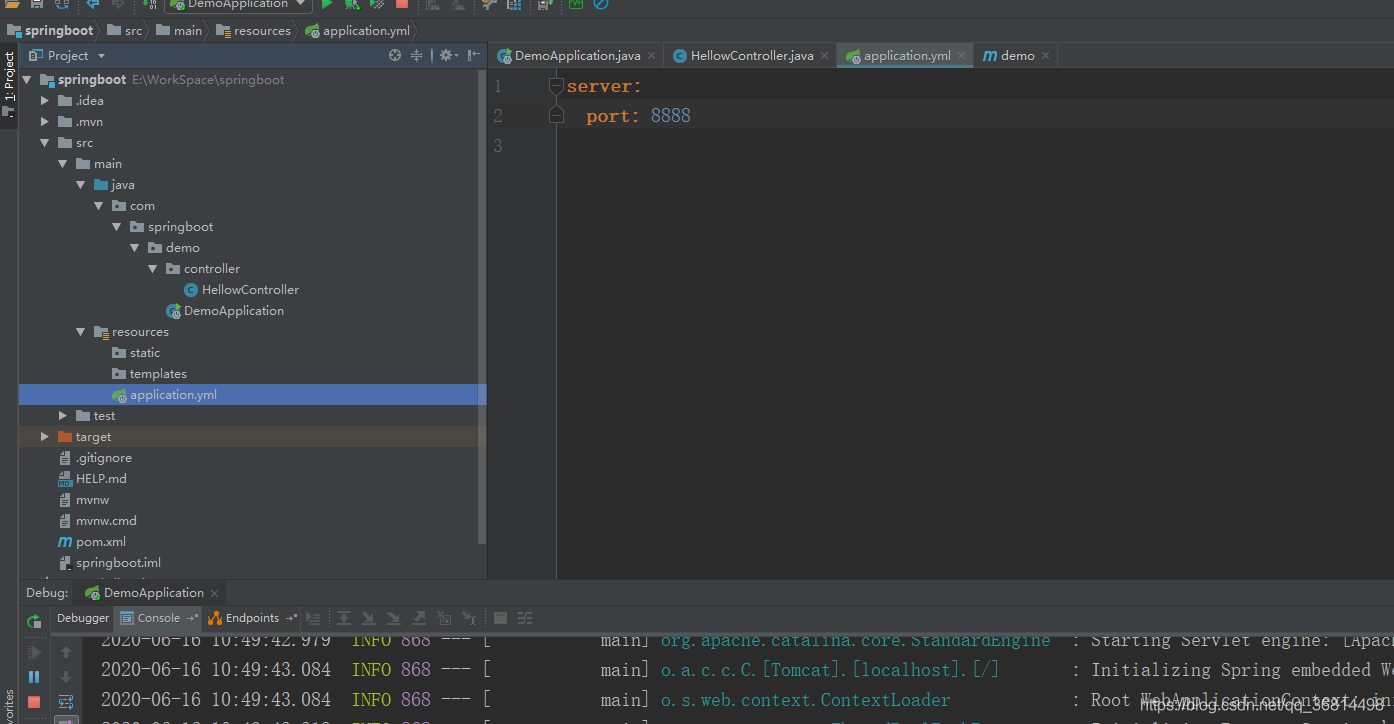Start debugging with the bug icon
The width and height of the screenshot is (1394, 724).
tap(351, 4)
